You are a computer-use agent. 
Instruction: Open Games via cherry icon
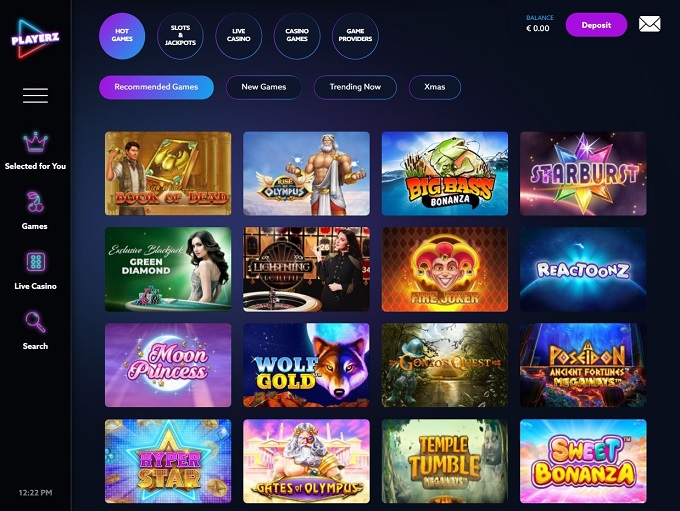click(35, 202)
